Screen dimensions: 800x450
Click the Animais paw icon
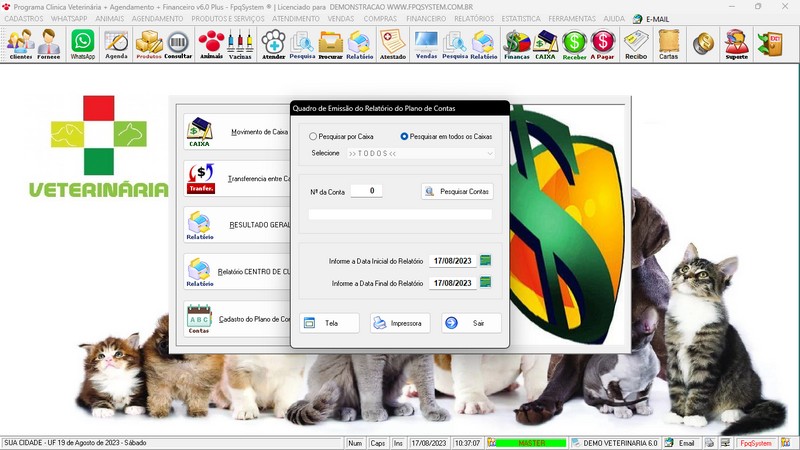[211, 42]
